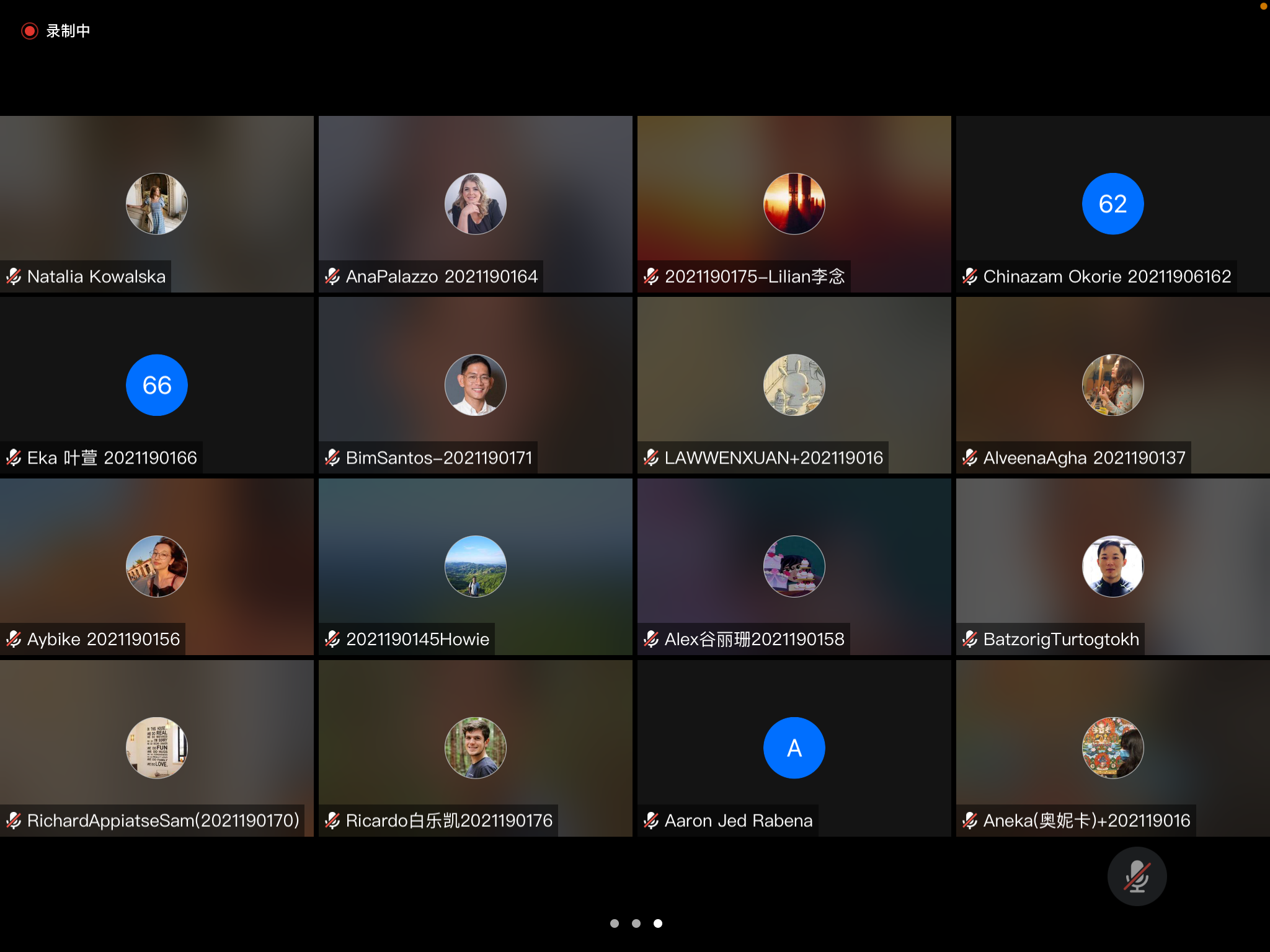Go to the first page dot

point(614,923)
